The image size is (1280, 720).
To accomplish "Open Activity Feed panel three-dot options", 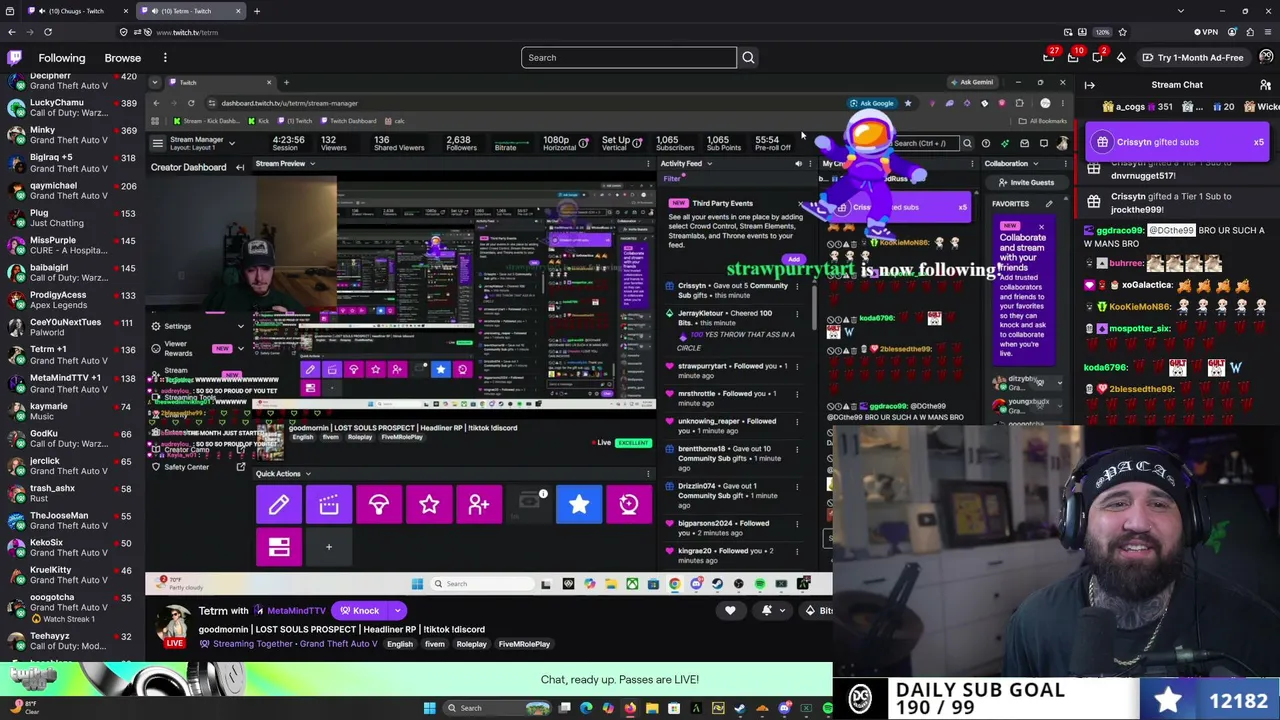I will (x=810, y=164).
